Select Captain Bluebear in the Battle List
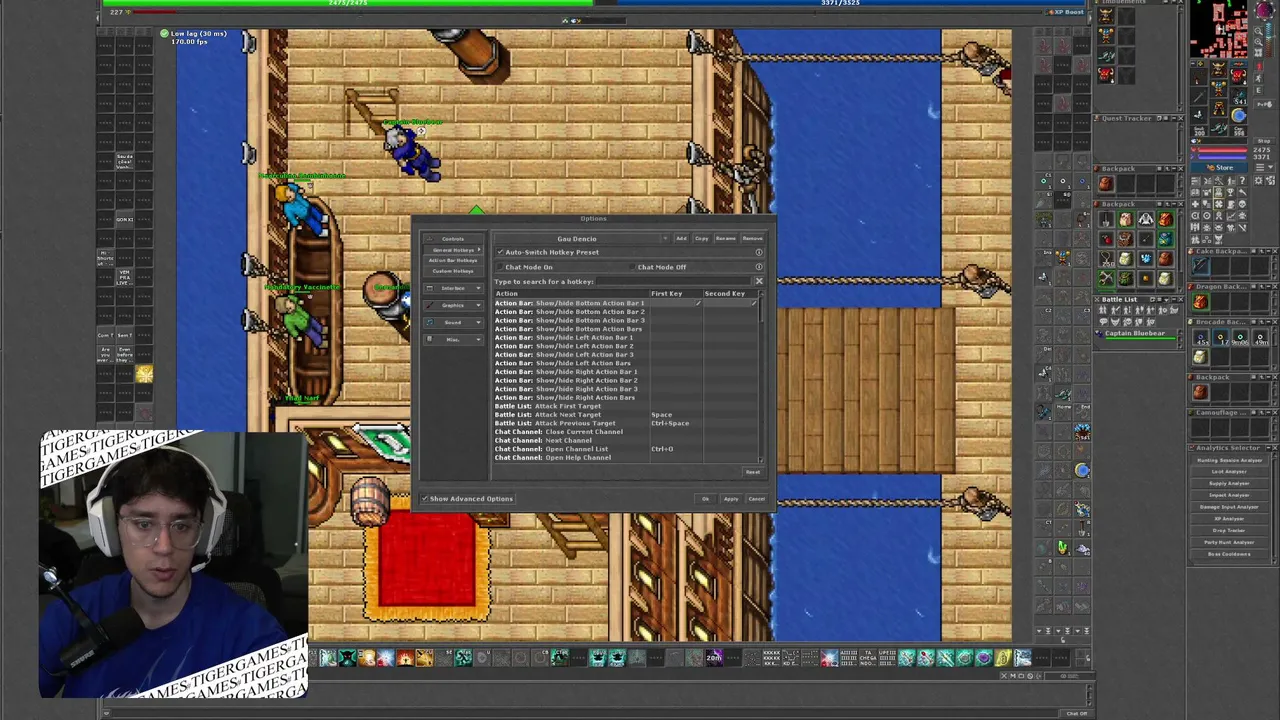This screenshot has width=1280, height=720. pyautogui.click(x=1135, y=333)
